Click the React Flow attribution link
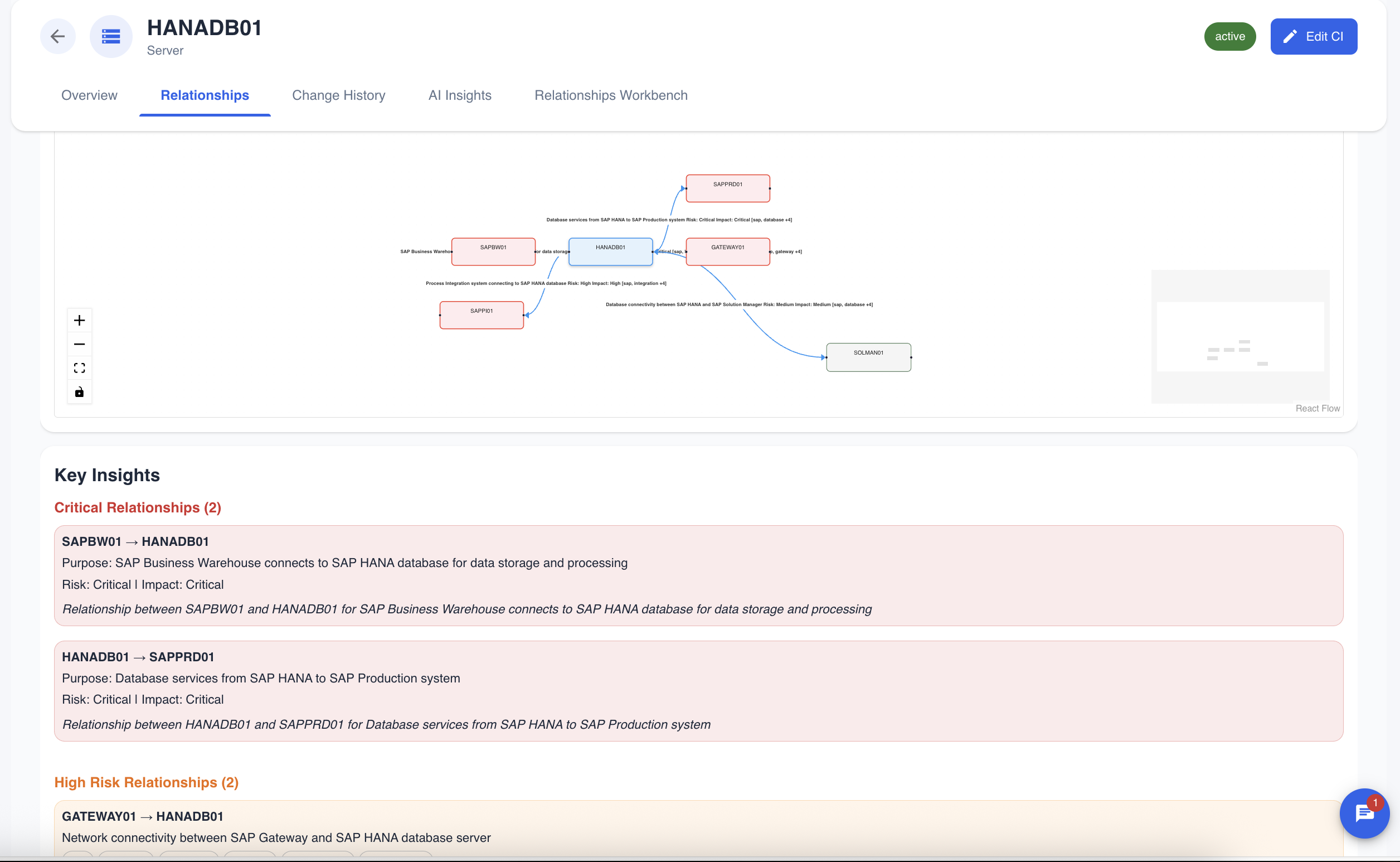This screenshot has width=1400, height=862. click(1318, 408)
